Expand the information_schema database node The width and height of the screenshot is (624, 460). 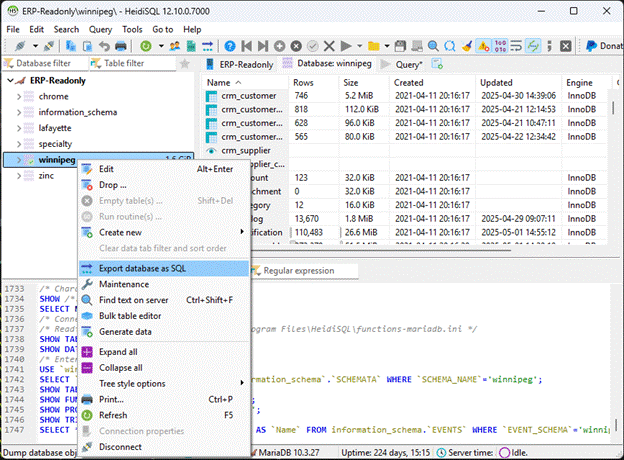pos(19,112)
